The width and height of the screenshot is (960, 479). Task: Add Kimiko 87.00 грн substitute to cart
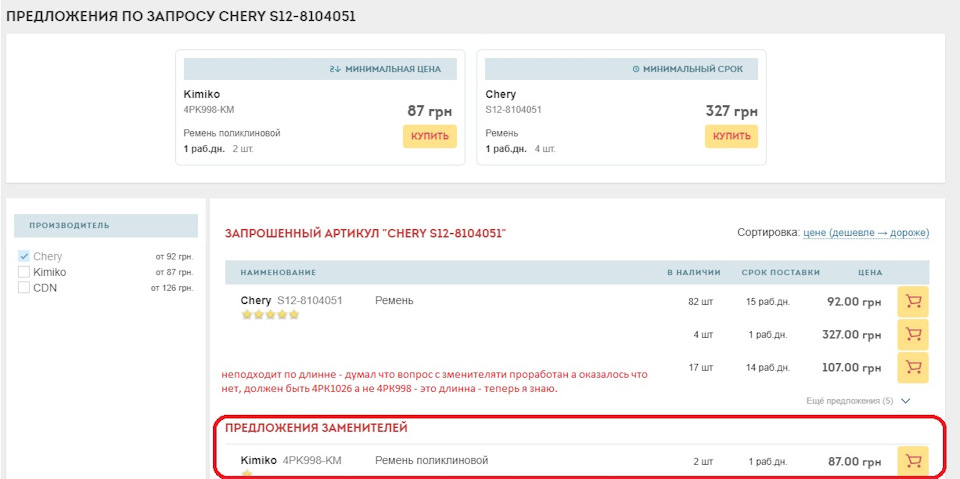coord(913,461)
